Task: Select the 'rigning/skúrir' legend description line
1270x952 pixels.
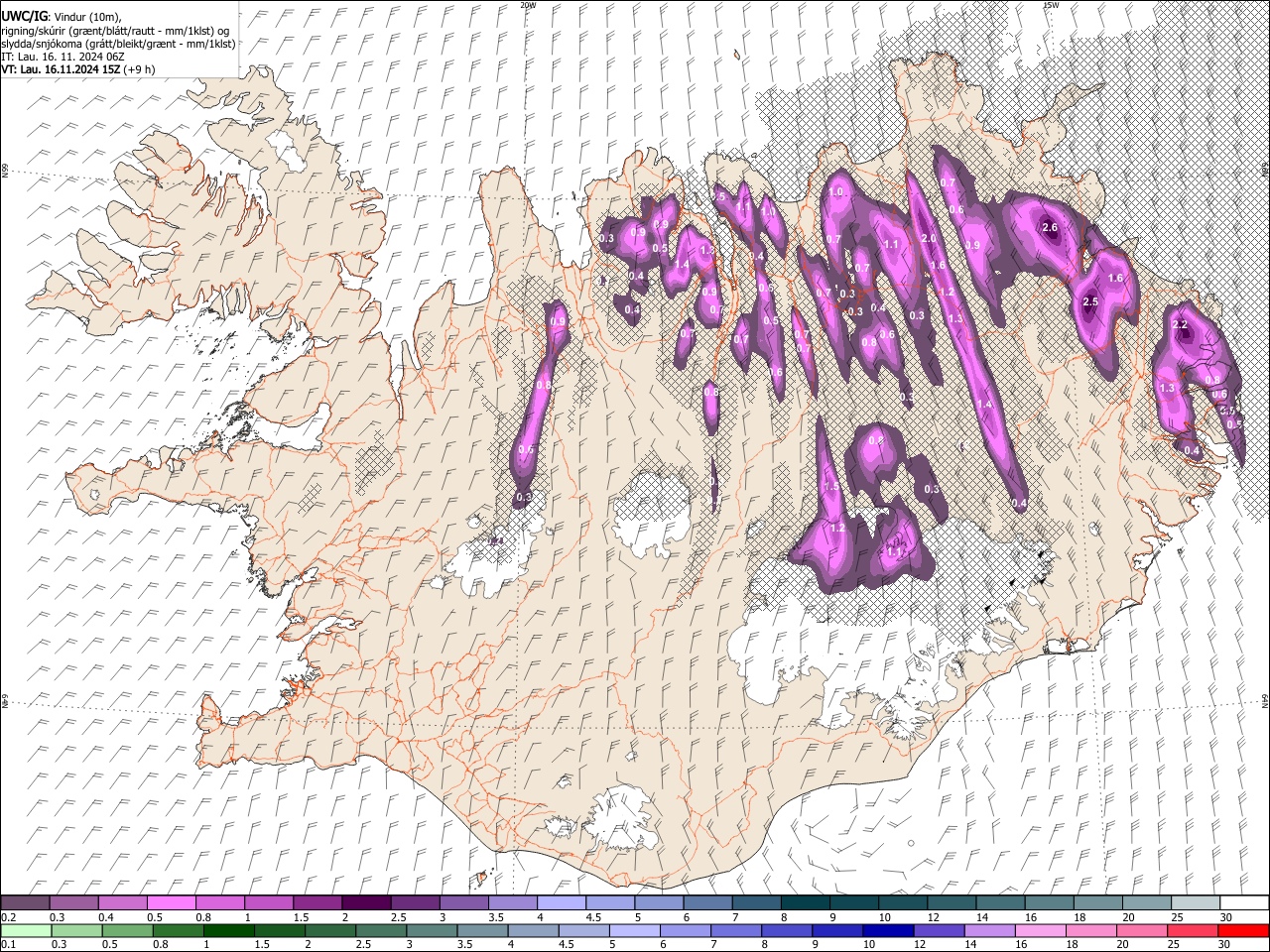Action: coord(115,31)
